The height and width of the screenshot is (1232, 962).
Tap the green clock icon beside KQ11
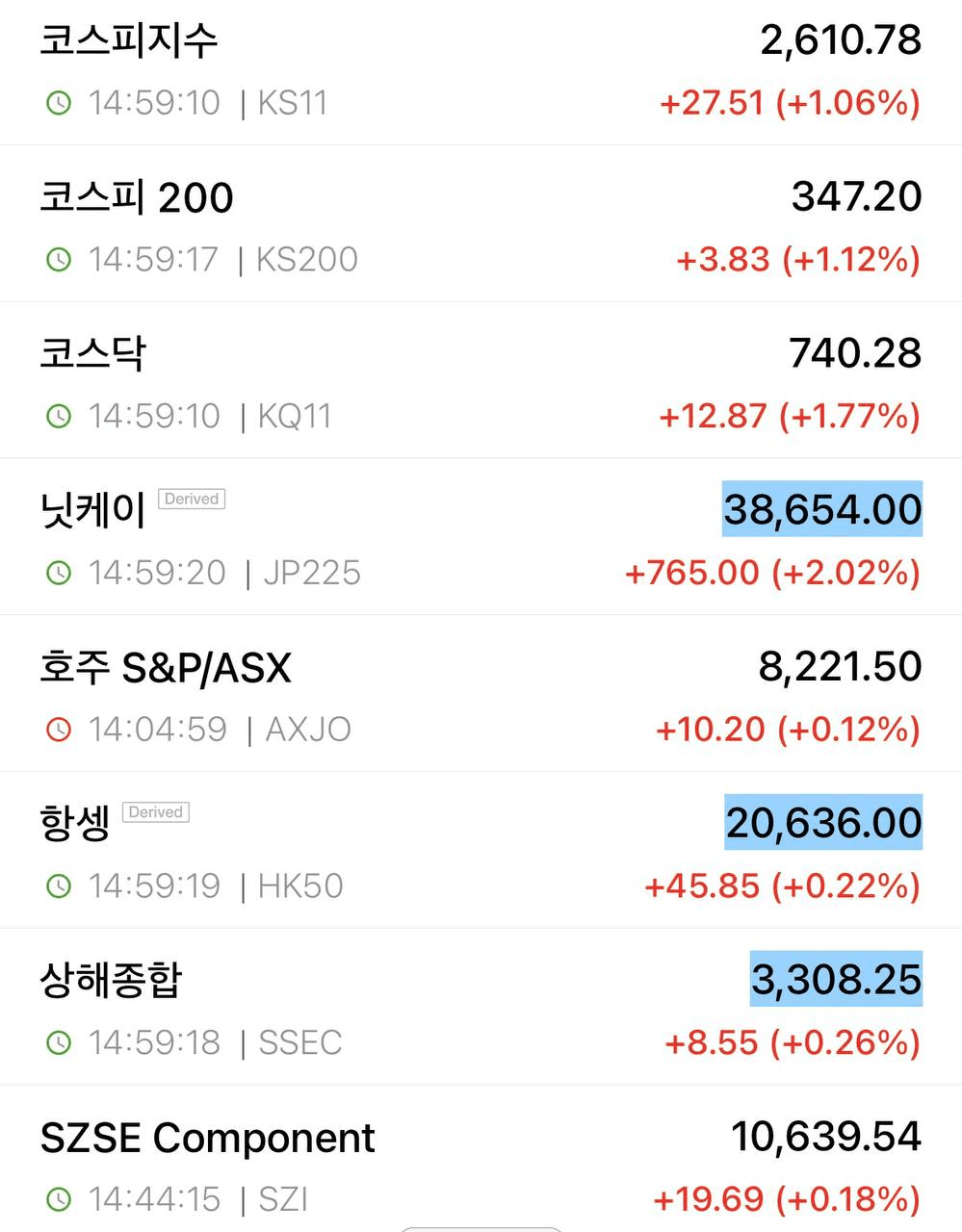[x=59, y=416]
